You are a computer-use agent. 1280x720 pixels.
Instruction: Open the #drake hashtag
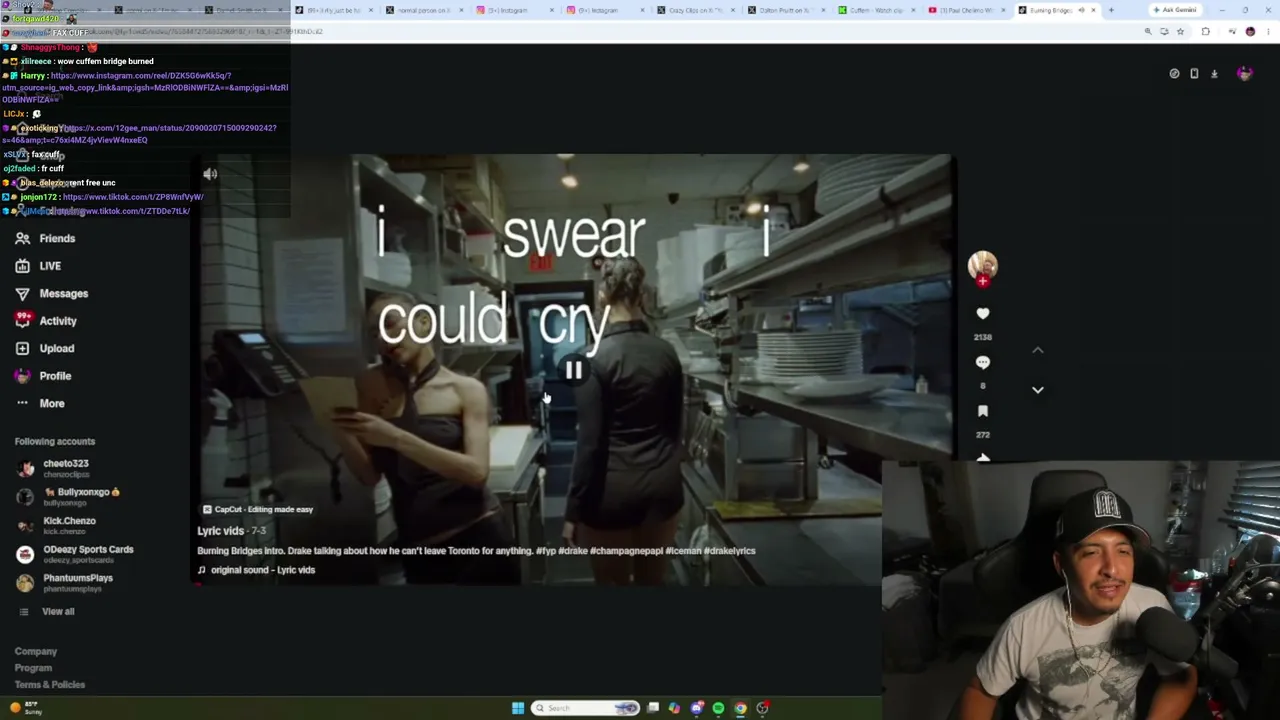tap(573, 551)
